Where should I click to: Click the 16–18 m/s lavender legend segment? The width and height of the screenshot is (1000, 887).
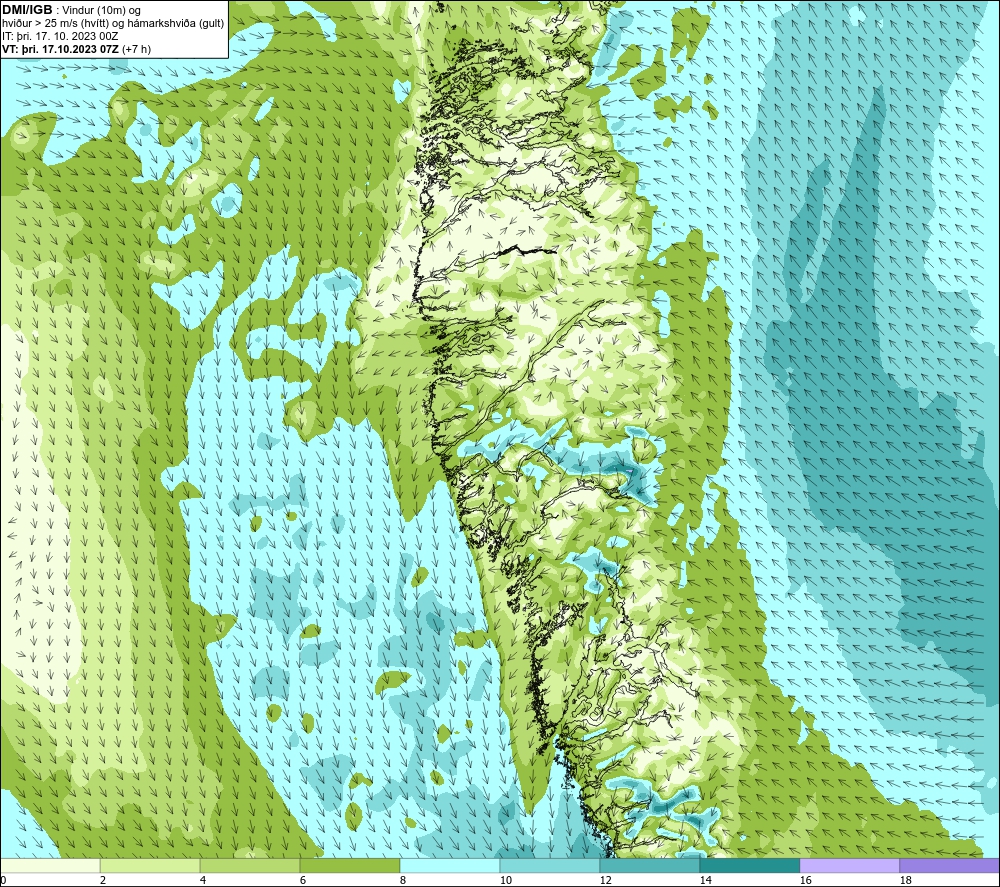point(849,865)
